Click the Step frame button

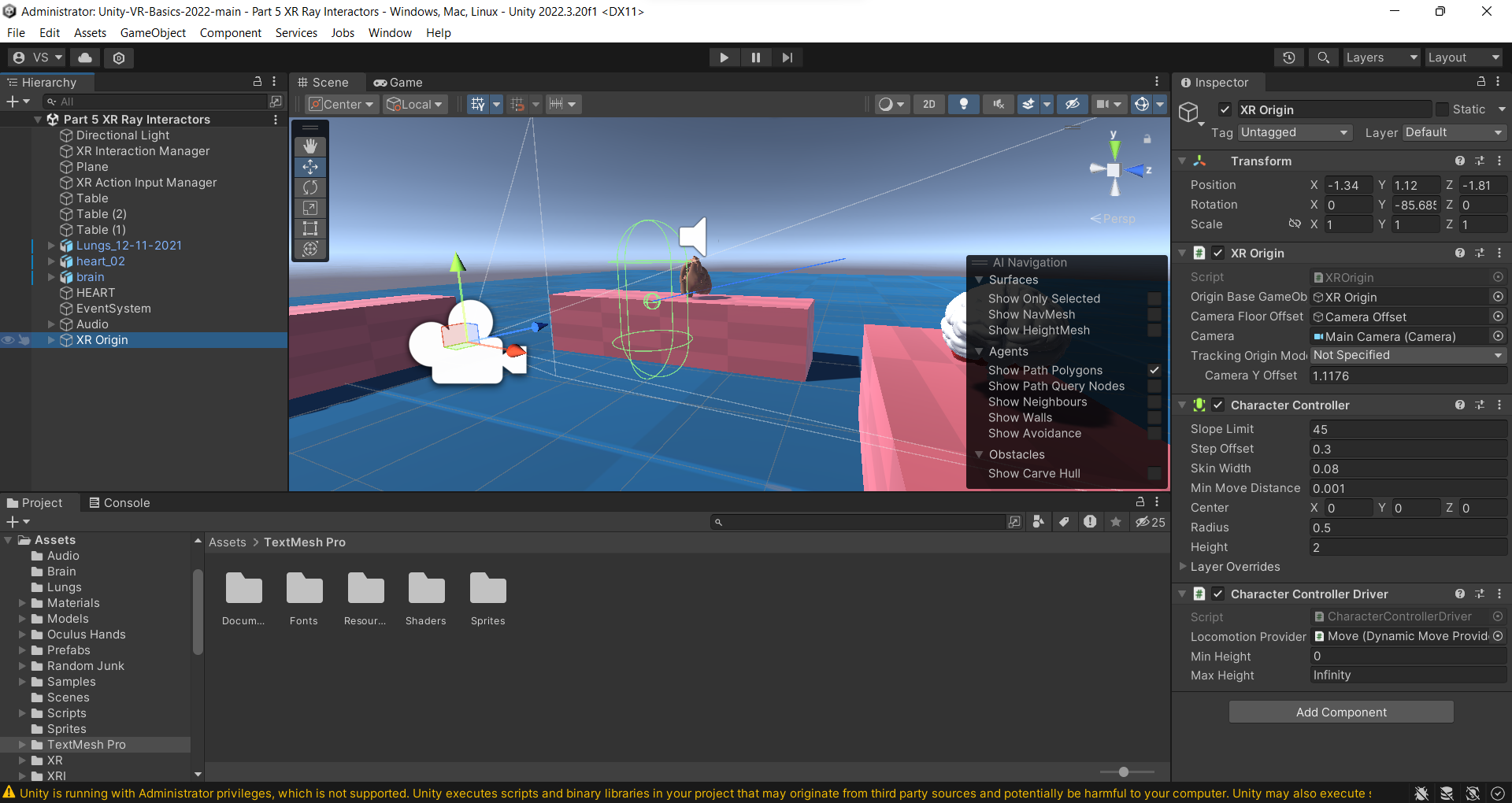[787, 57]
